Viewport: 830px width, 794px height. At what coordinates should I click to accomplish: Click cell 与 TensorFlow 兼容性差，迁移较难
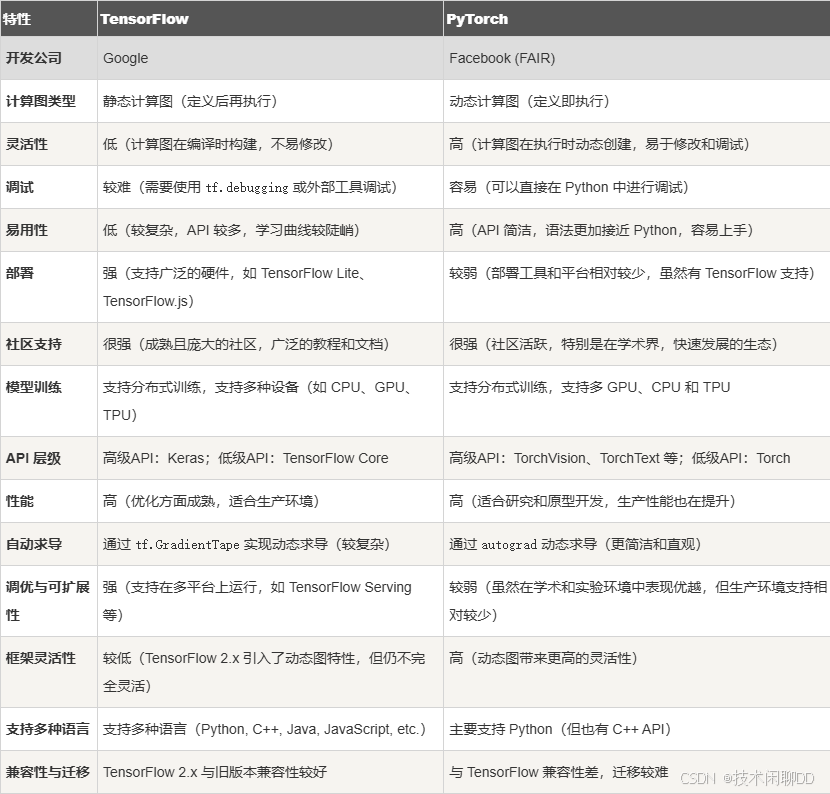pos(637,772)
